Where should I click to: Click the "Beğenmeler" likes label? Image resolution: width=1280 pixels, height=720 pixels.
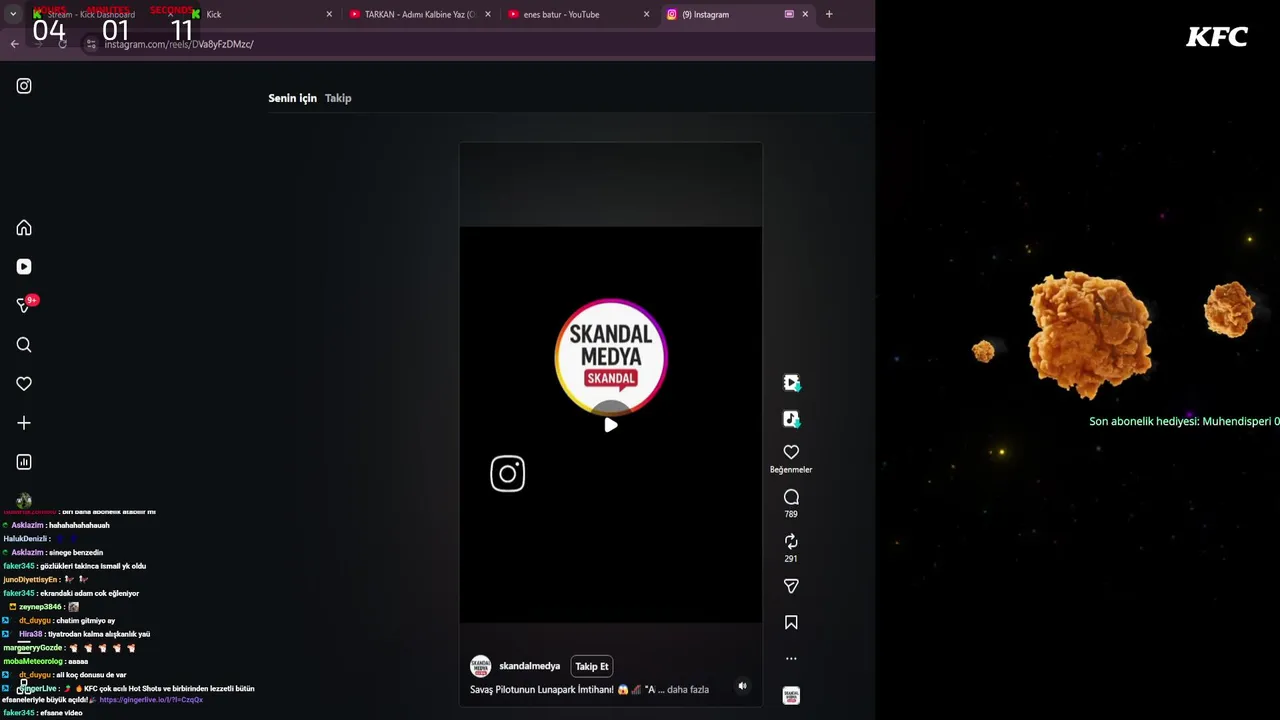point(791,470)
